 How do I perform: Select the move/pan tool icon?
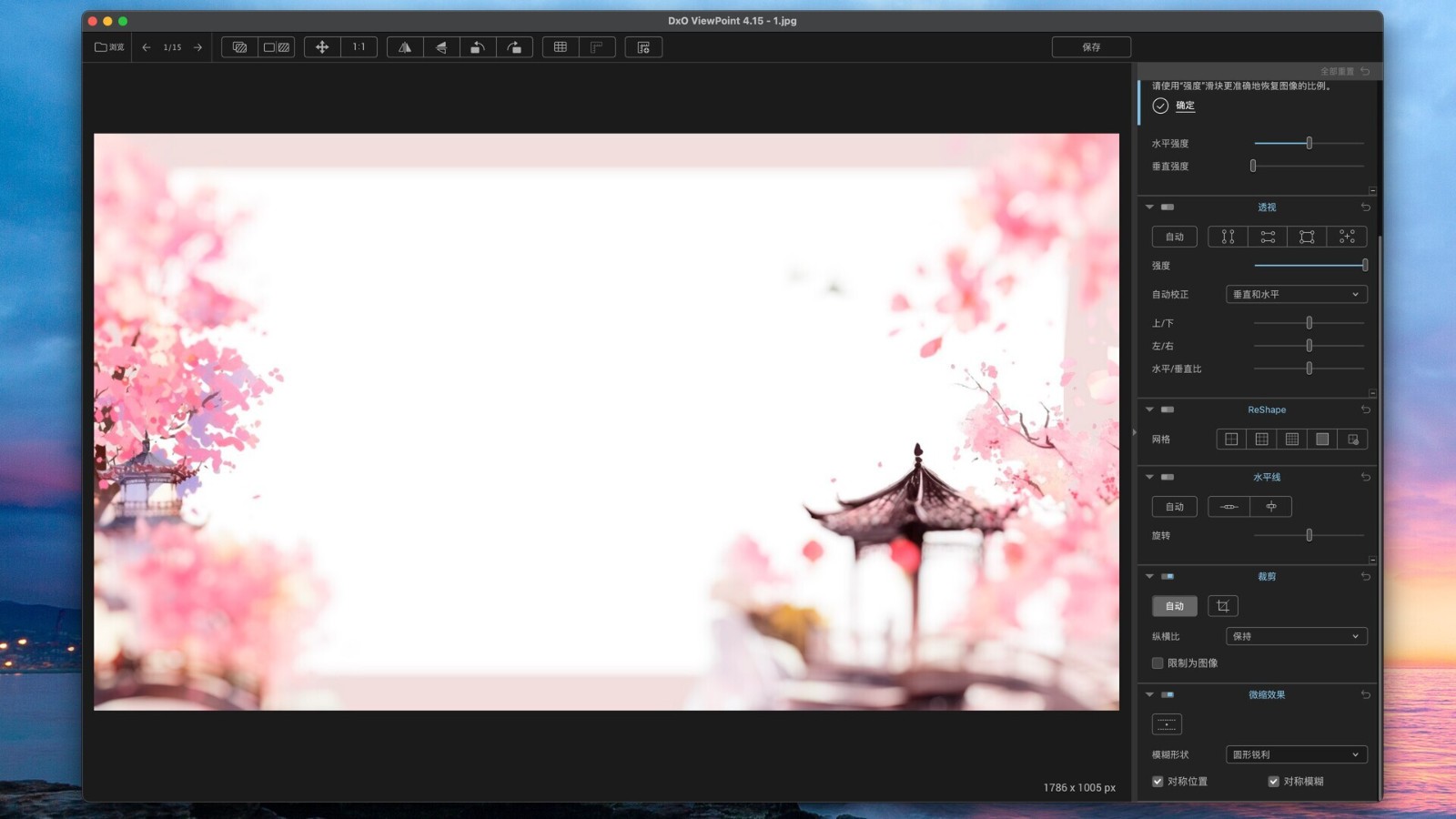pos(322,47)
